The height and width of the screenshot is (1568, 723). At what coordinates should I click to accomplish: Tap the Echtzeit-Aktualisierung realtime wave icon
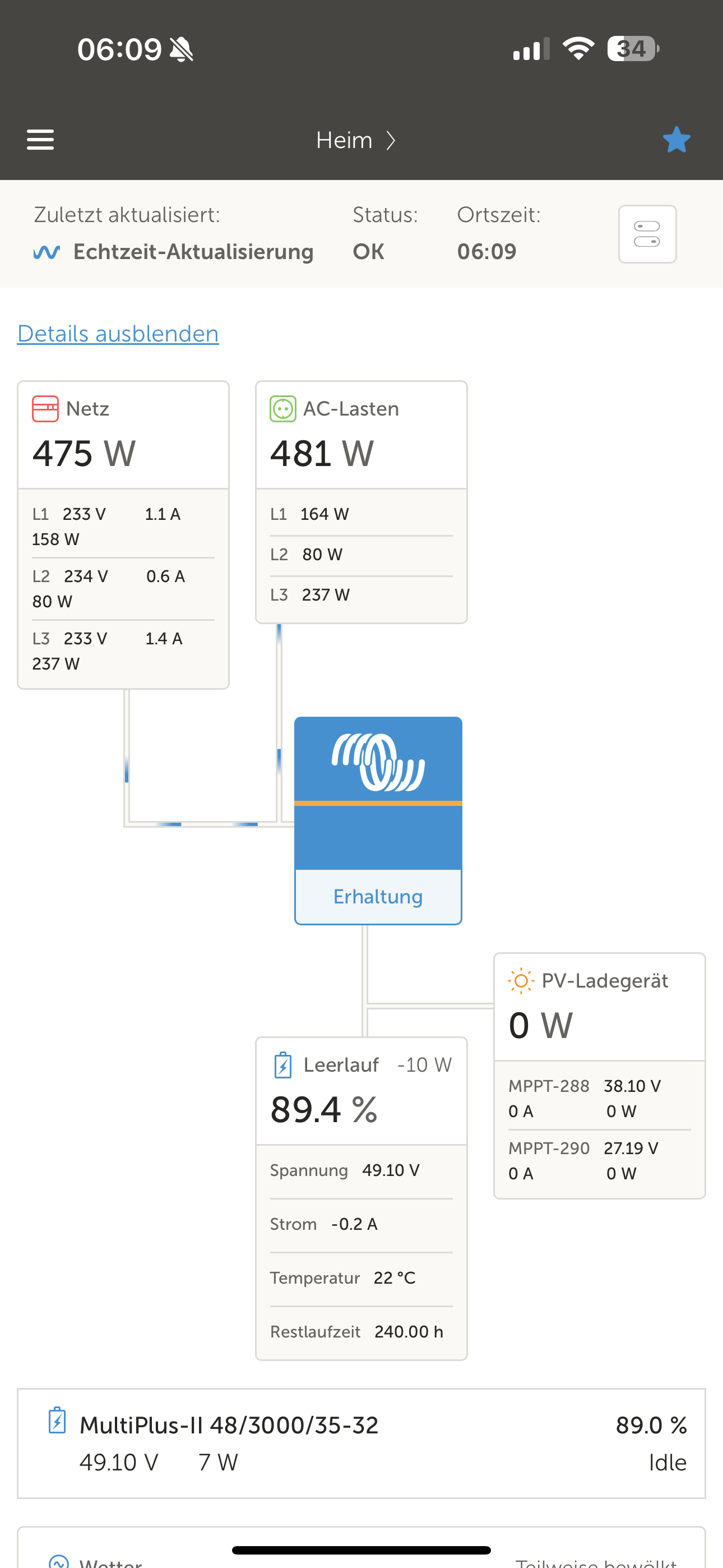click(47, 252)
